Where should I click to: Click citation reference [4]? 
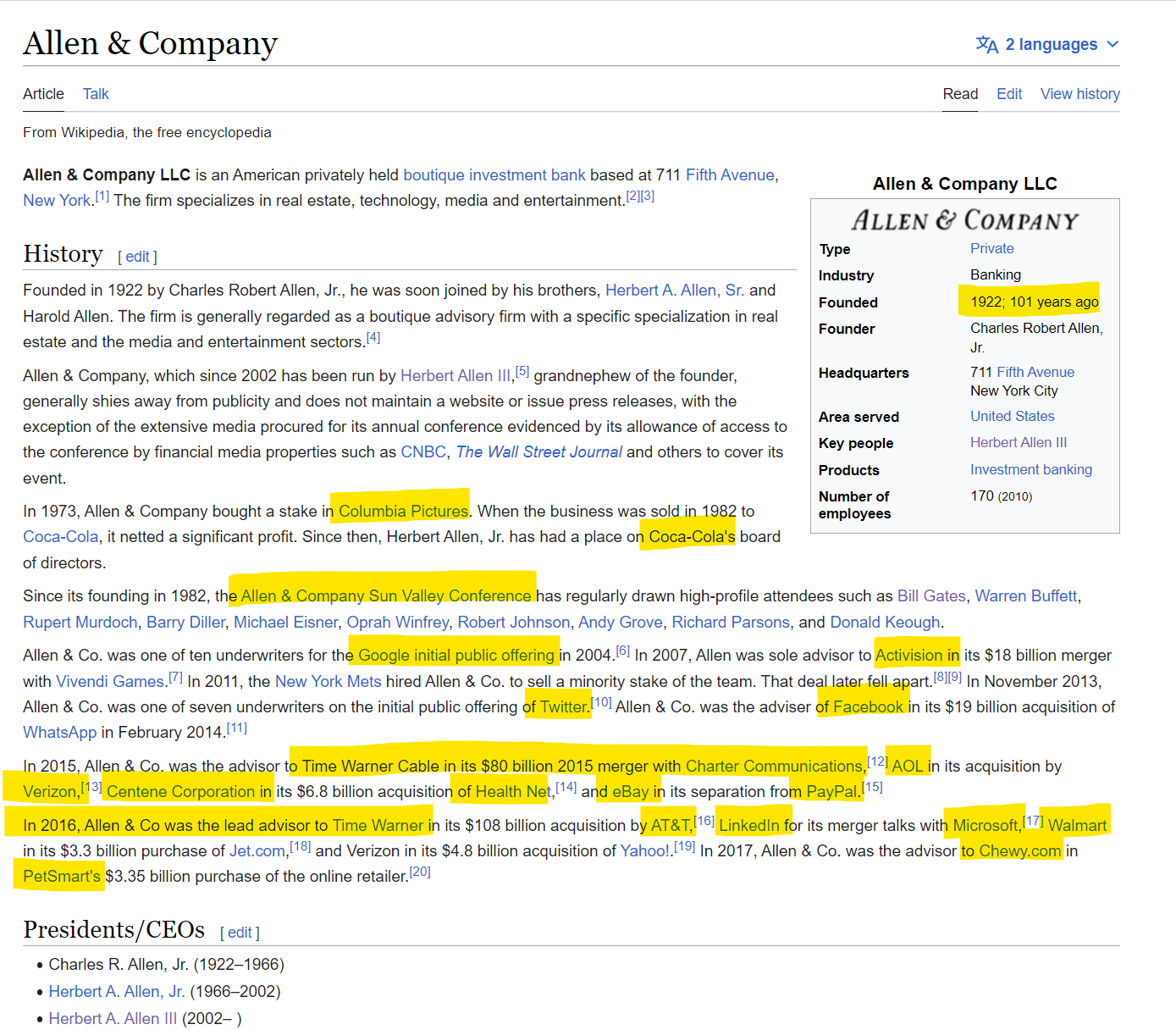373,338
